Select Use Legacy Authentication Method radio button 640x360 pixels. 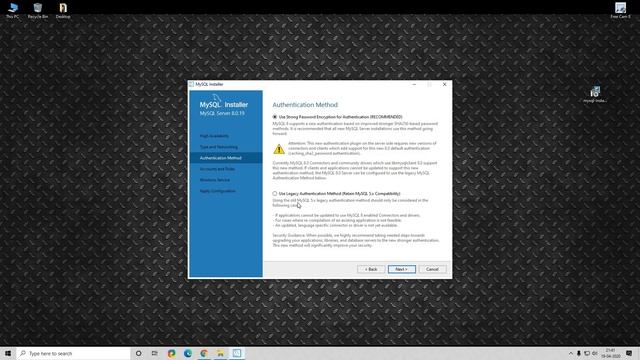coord(275,193)
